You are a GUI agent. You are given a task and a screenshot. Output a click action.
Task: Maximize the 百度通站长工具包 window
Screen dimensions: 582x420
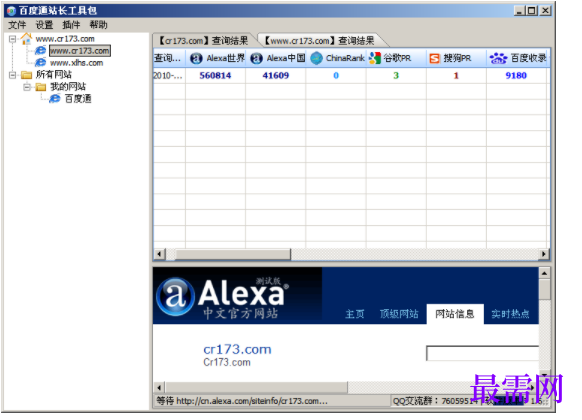tap(532, 11)
